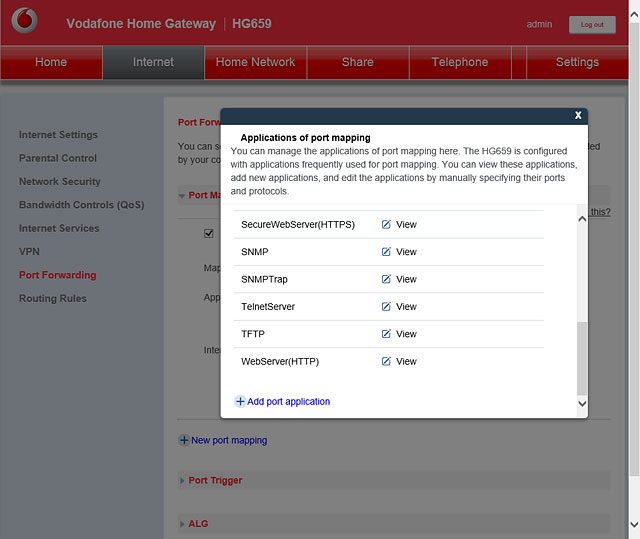Click TFTP name text

pyautogui.click(x=253, y=334)
